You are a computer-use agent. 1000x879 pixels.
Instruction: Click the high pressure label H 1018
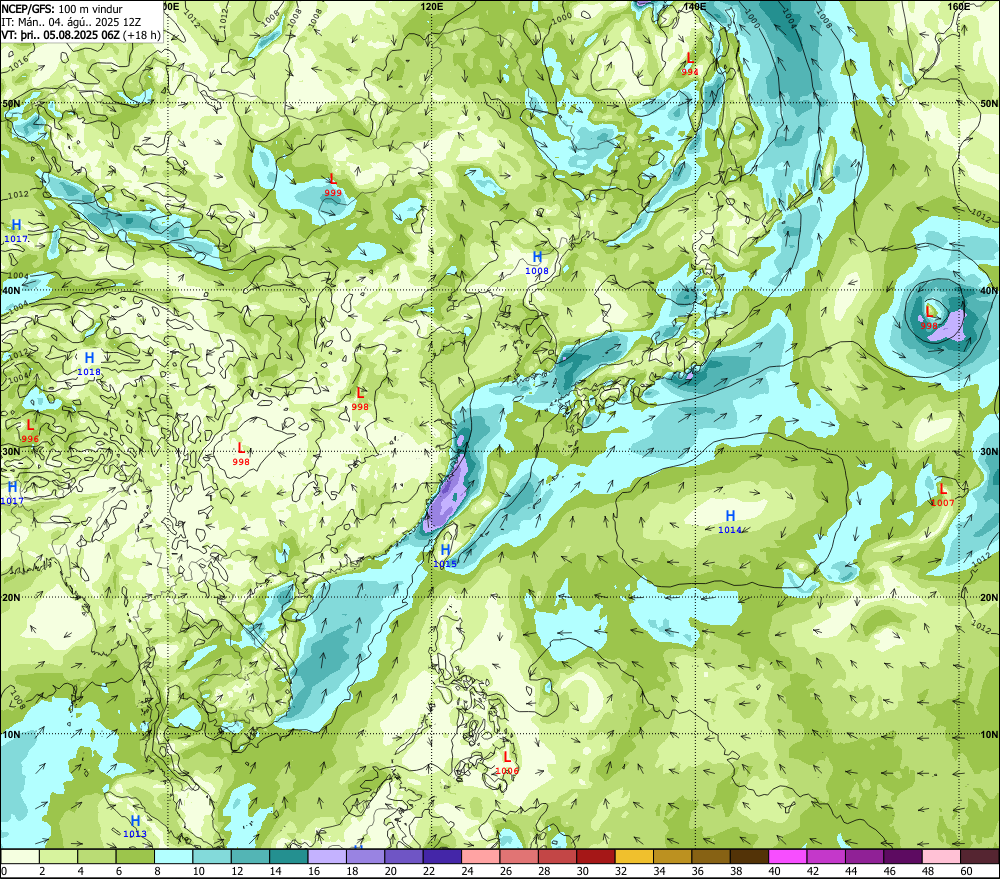coord(89,364)
